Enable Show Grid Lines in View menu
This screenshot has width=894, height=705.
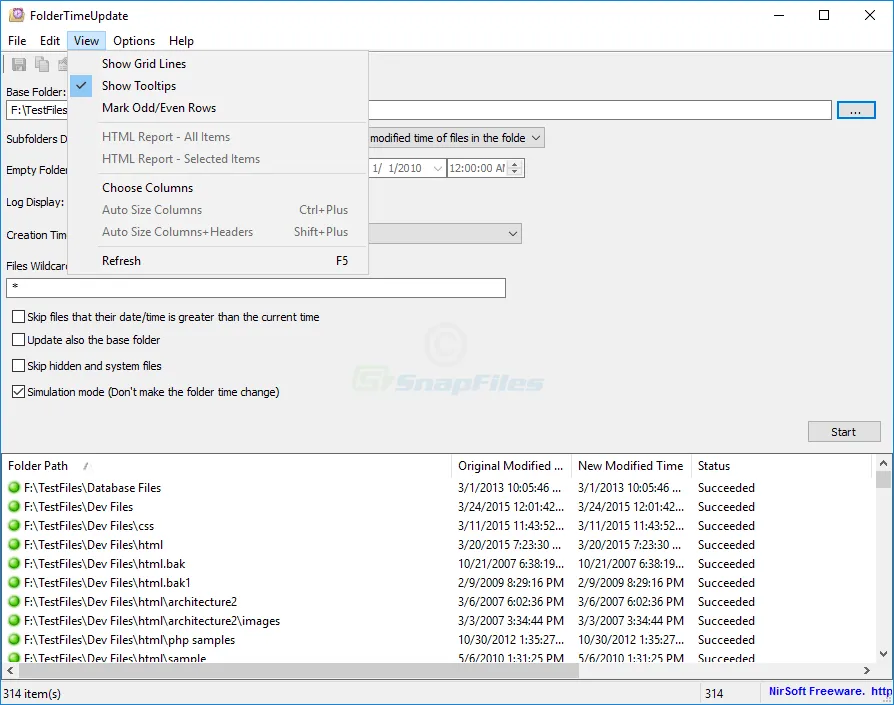[x=218, y=64]
